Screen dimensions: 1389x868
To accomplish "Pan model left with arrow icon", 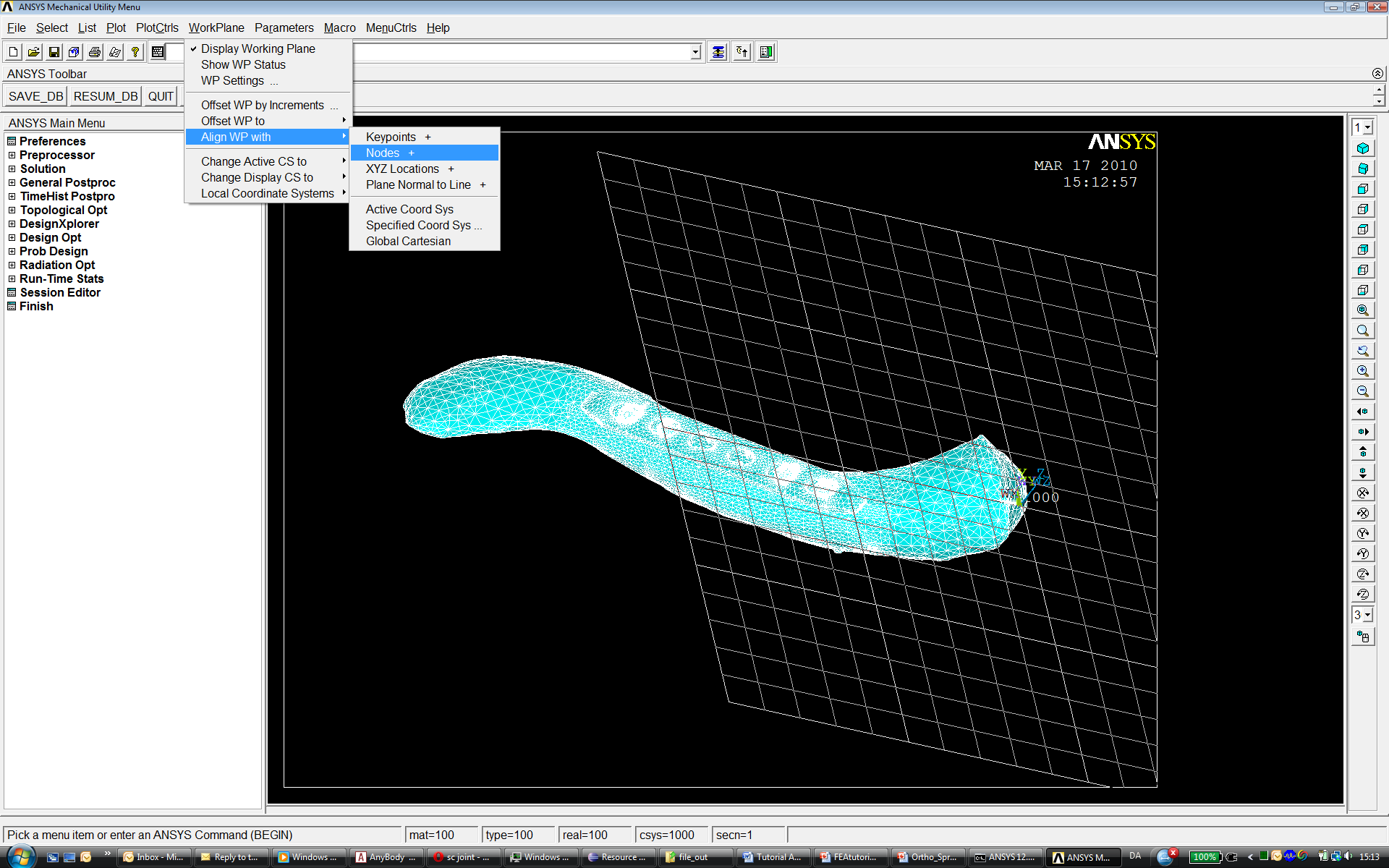I will click(1363, 412).
